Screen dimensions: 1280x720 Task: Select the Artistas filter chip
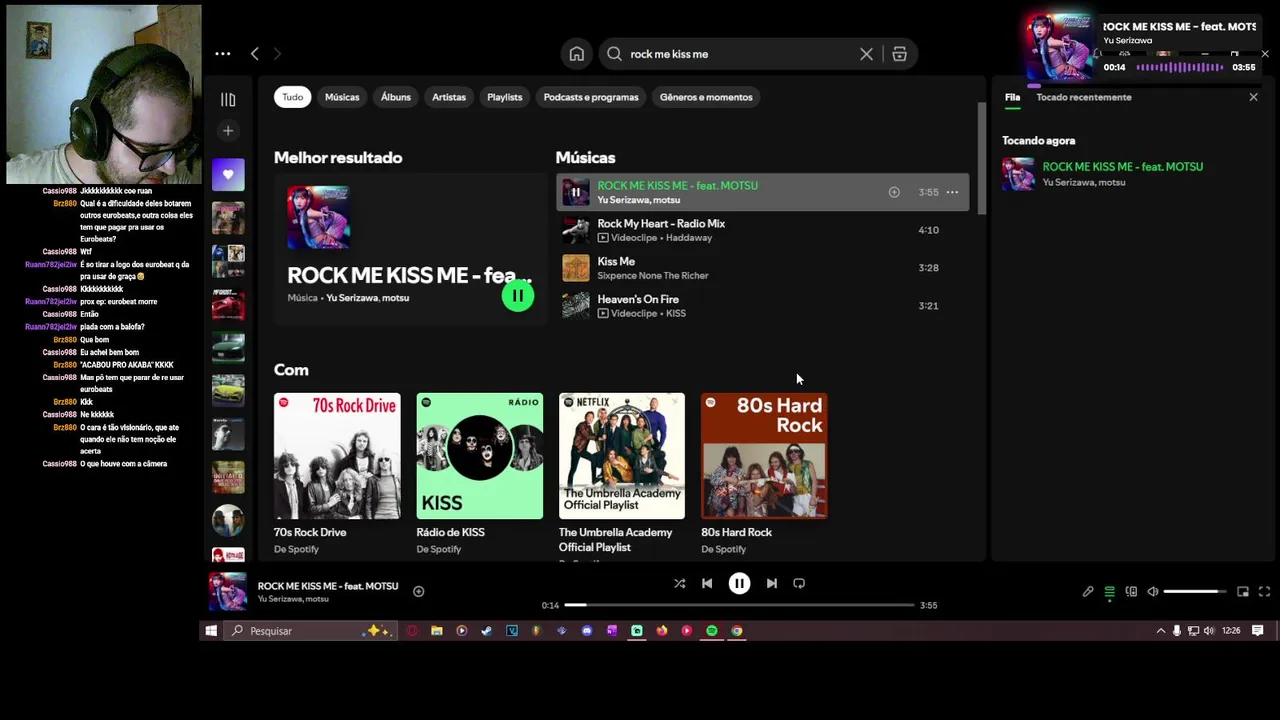click(x=449, y=97)
